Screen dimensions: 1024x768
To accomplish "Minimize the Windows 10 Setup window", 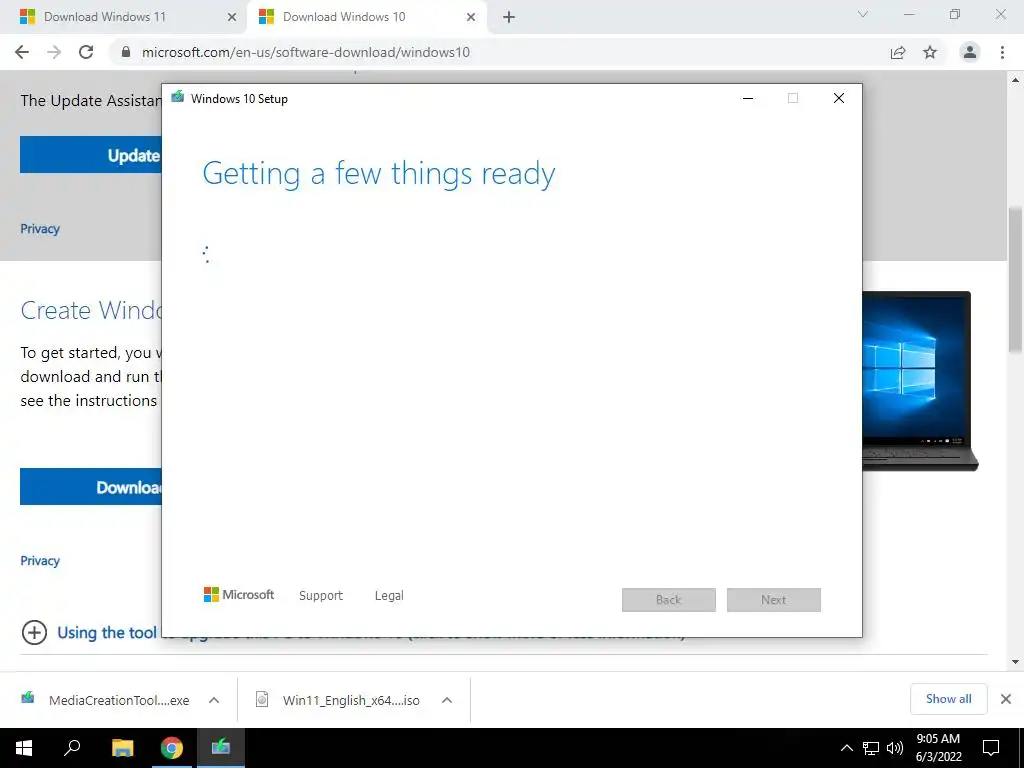I will click(748, 98).
